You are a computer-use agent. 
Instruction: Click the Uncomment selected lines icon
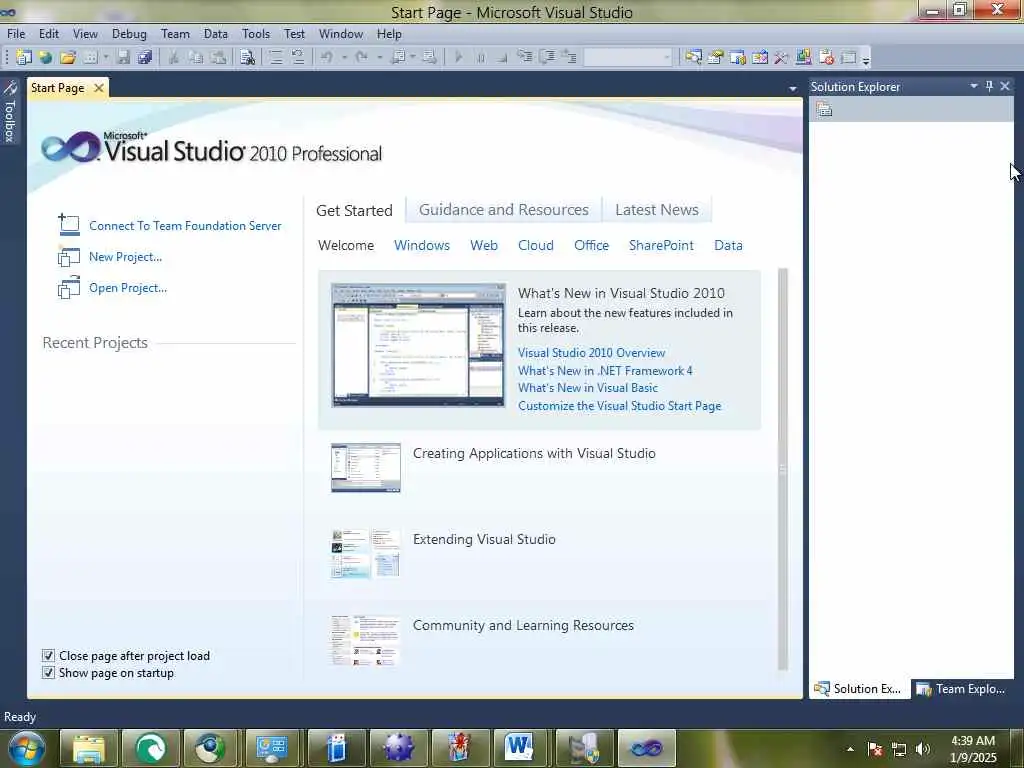coord(298,57)
